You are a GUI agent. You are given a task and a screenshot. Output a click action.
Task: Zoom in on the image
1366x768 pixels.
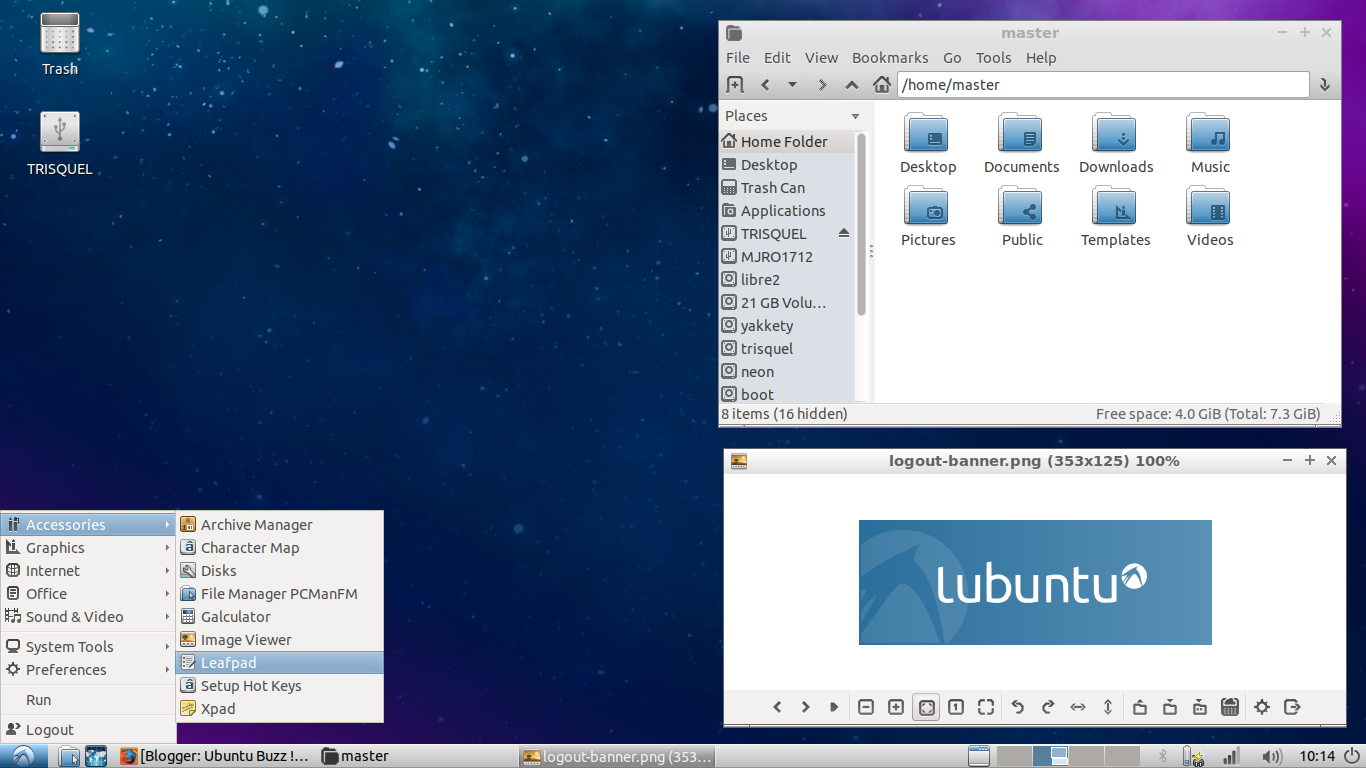(x=896, y=706)
